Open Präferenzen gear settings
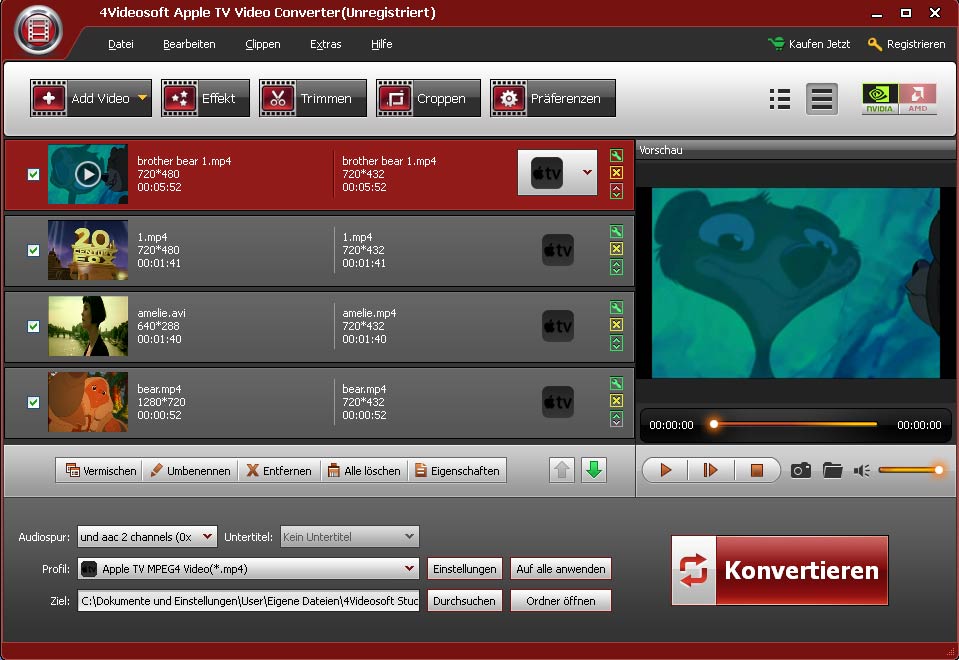 pos(552,98)
